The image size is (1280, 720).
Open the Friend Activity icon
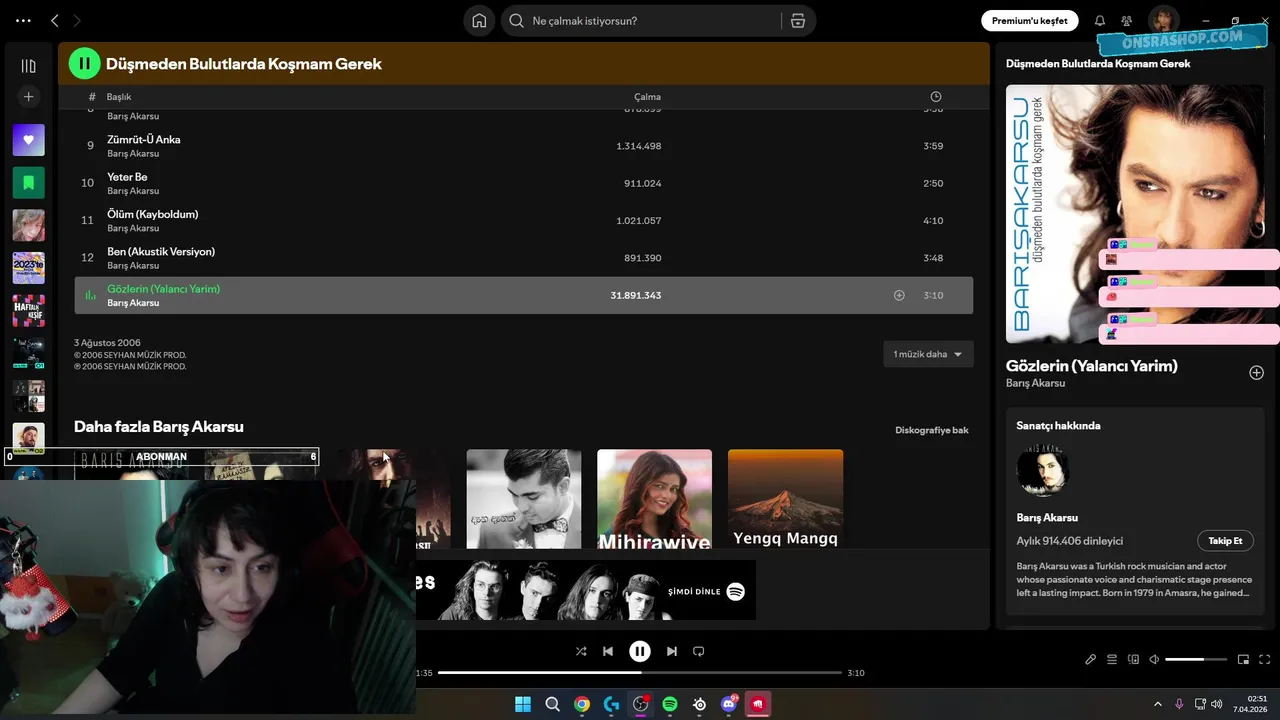coord(1127,20)
